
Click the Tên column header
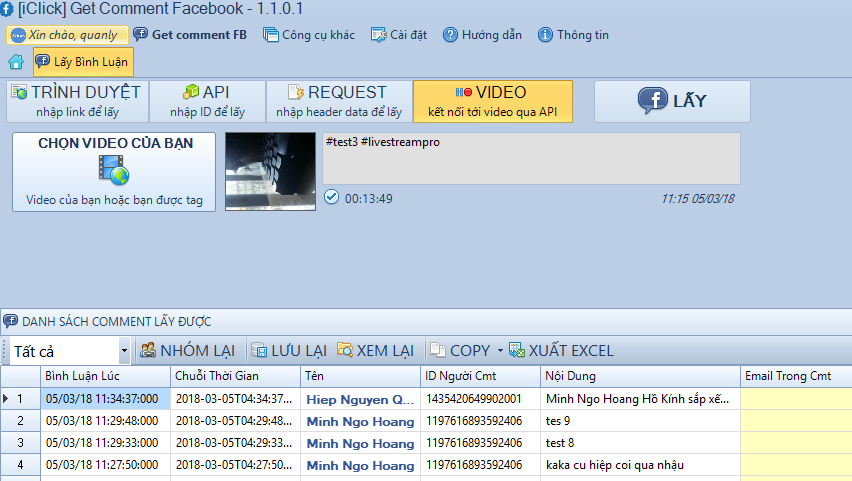(360, 376)
